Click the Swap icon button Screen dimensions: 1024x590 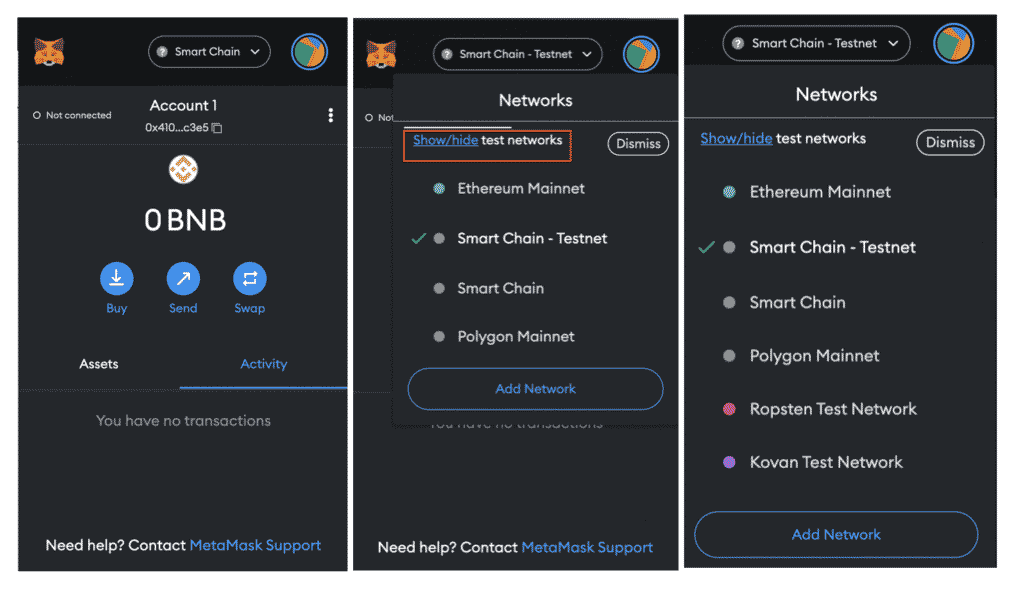(249, 278)
